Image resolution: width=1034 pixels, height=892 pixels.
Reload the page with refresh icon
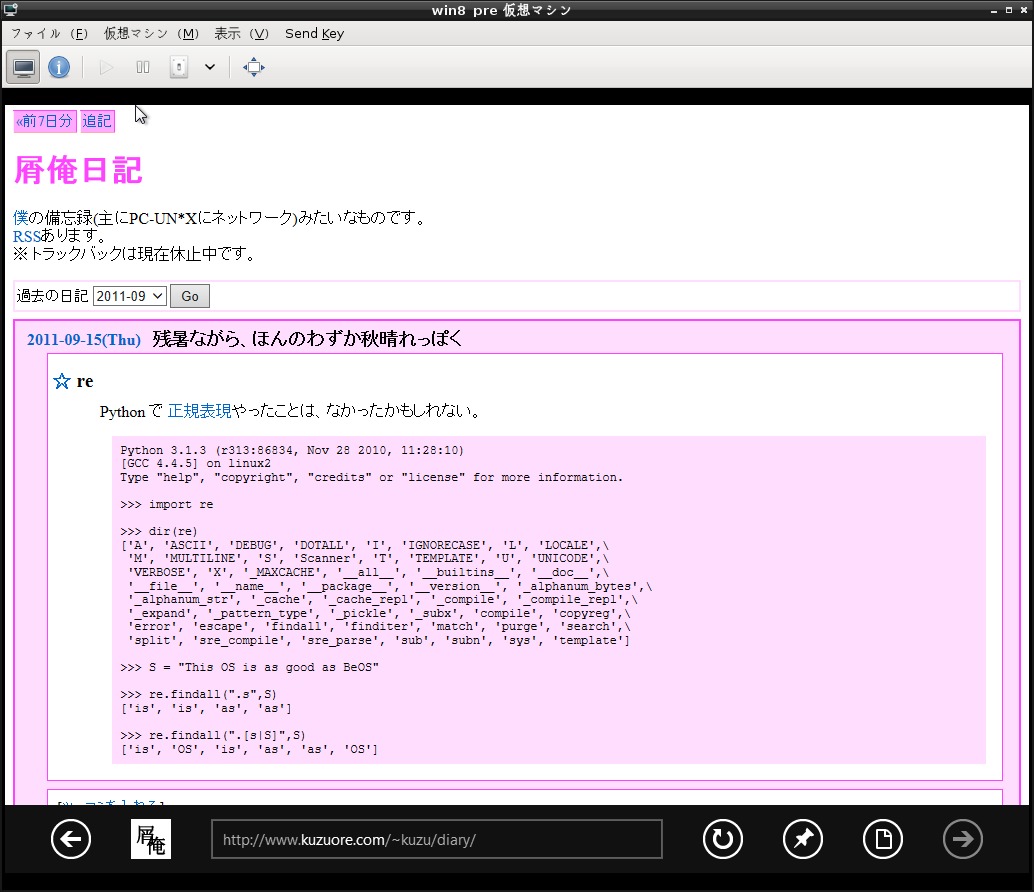(723, 839)
